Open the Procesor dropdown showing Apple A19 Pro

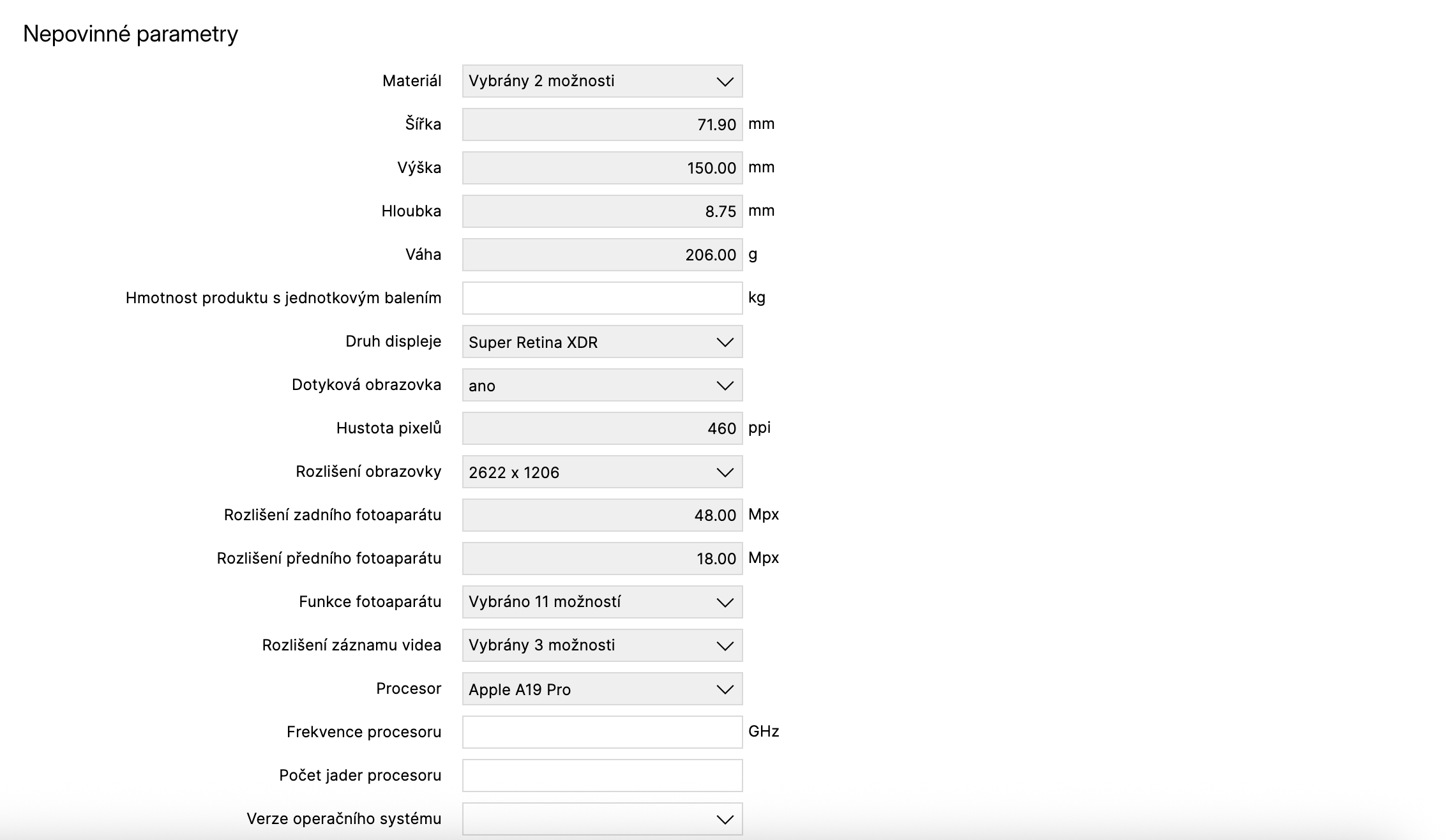click(601, 689)
